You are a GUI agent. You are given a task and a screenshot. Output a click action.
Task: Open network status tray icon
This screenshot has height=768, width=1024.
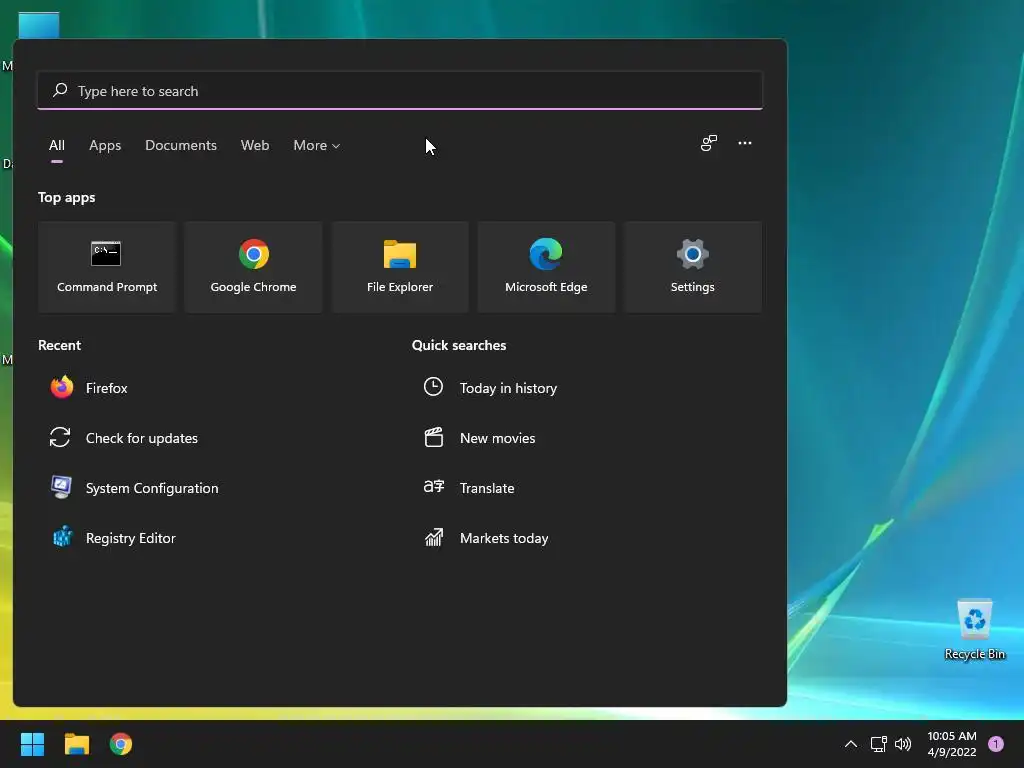click(x=878, y=744)
